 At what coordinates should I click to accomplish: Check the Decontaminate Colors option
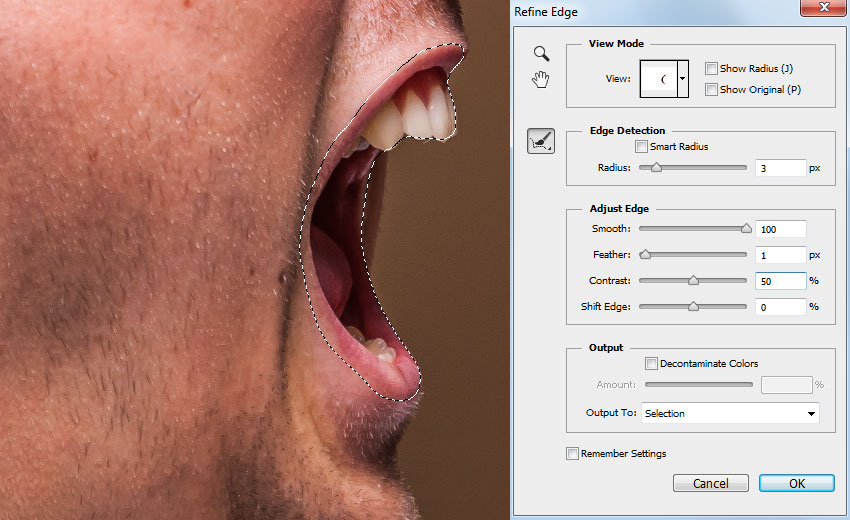[651, 363]
